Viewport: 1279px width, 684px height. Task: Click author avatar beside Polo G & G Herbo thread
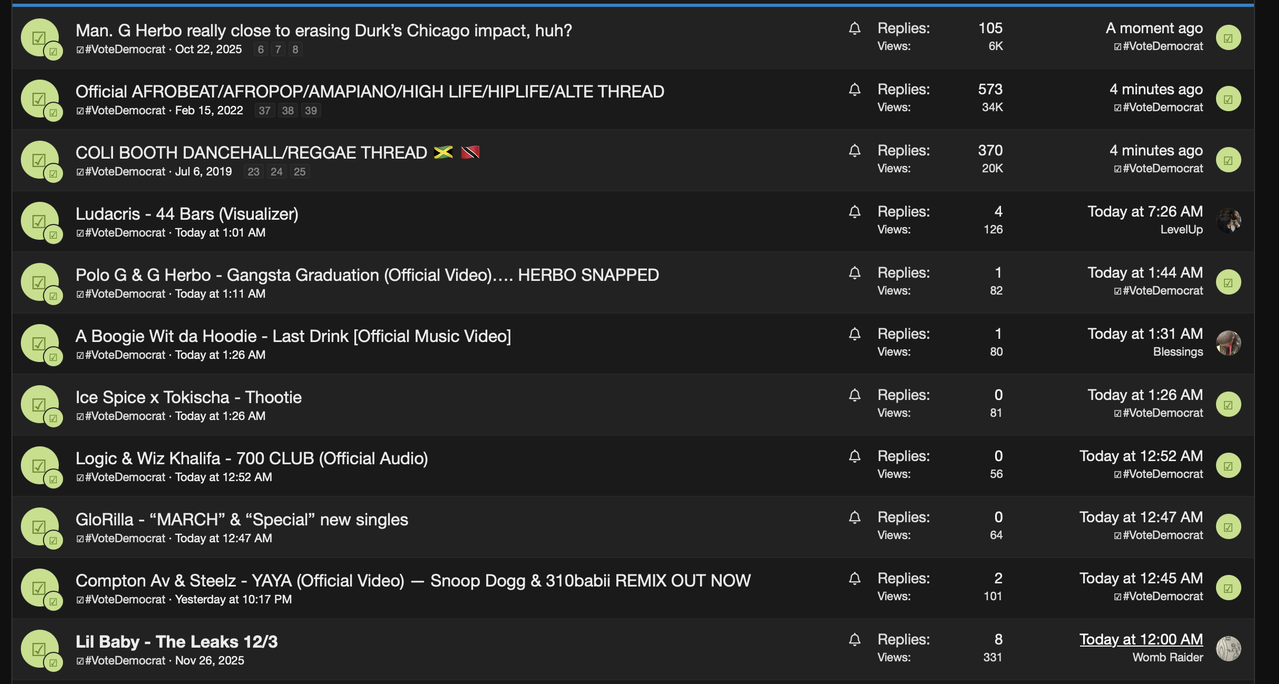pyautogui.click(x=40, y=282)
